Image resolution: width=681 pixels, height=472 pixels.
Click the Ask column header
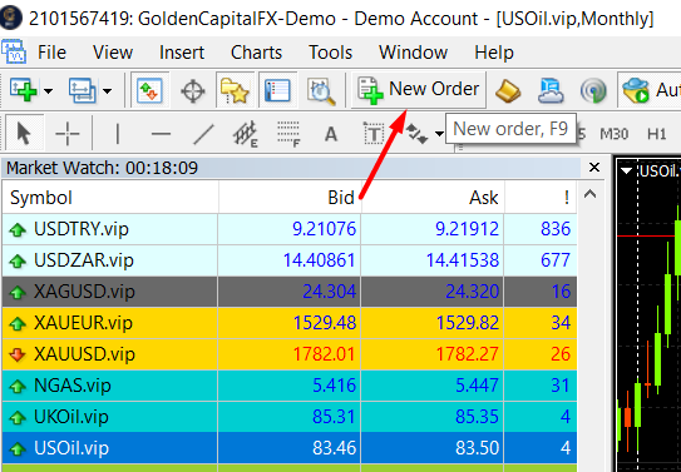pos(433,198)
